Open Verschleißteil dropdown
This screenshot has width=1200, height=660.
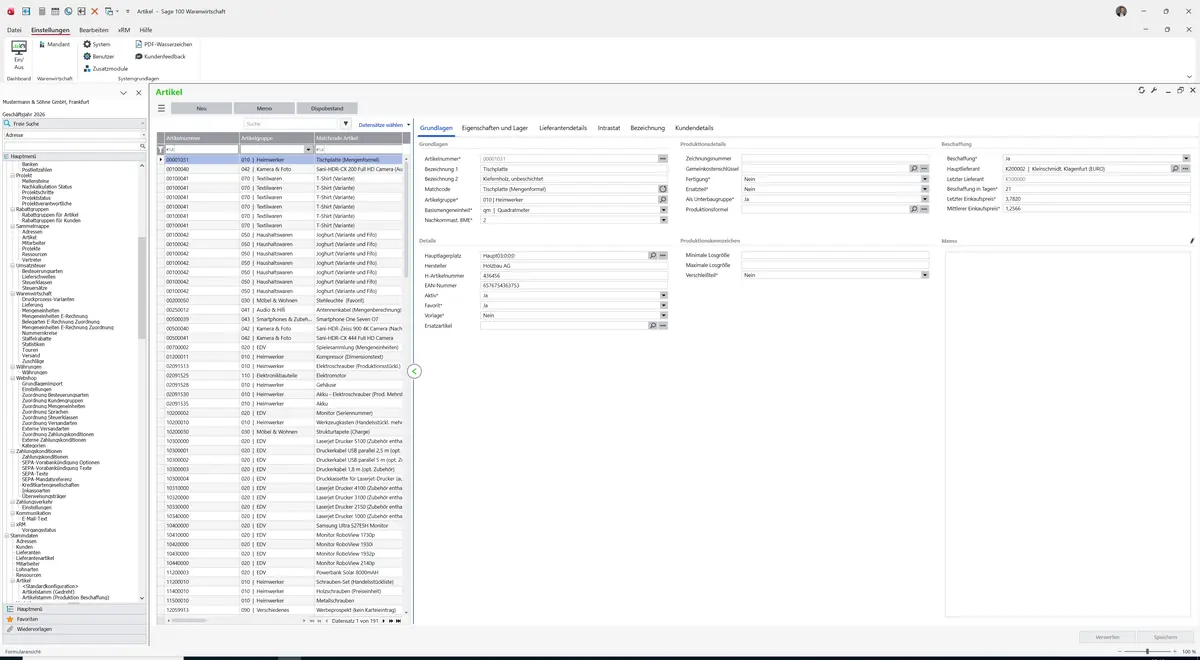coord(925,275)
